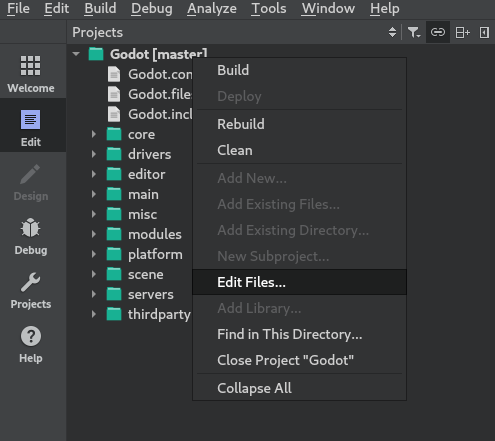Expand the editor folder

pos(94,174)
